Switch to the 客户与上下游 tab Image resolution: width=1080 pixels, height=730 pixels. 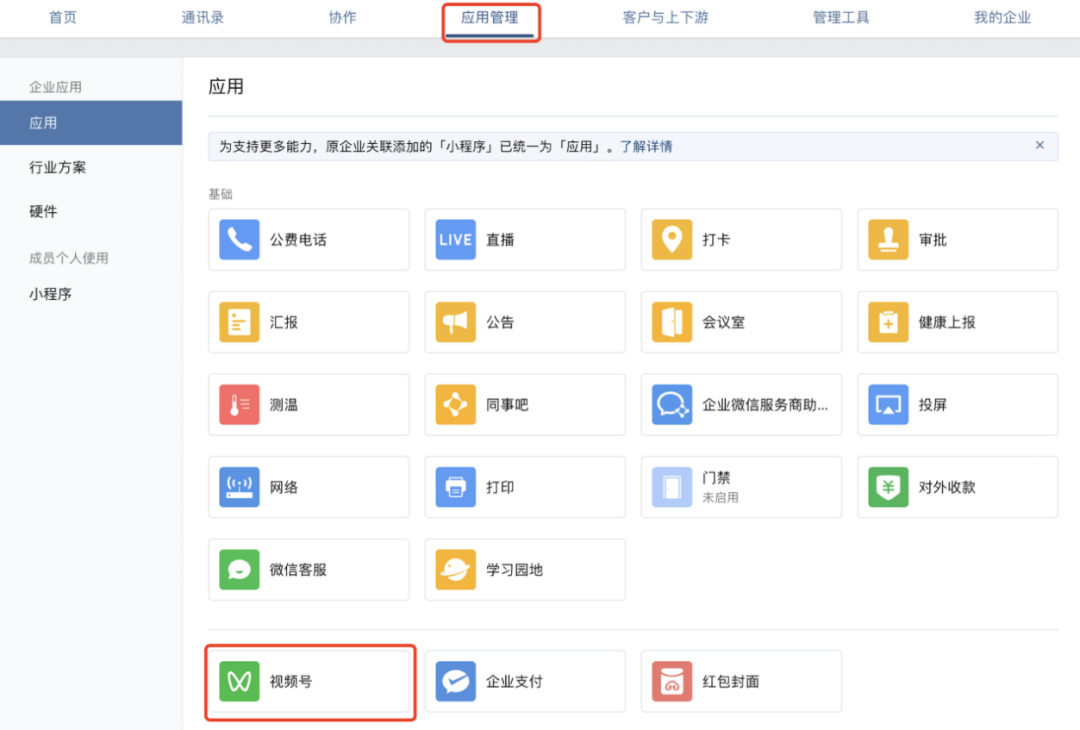(x=665, y=17)
